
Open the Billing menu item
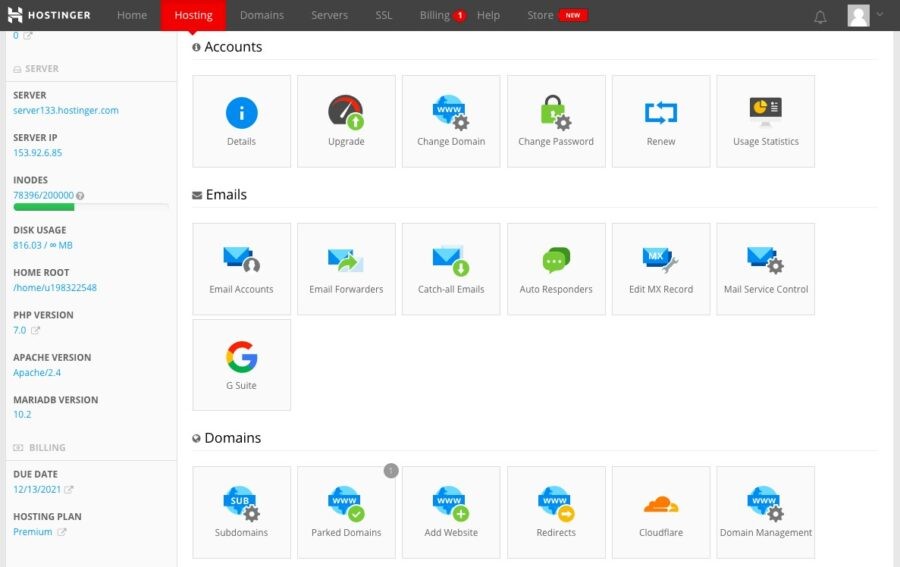pos(435,15)
